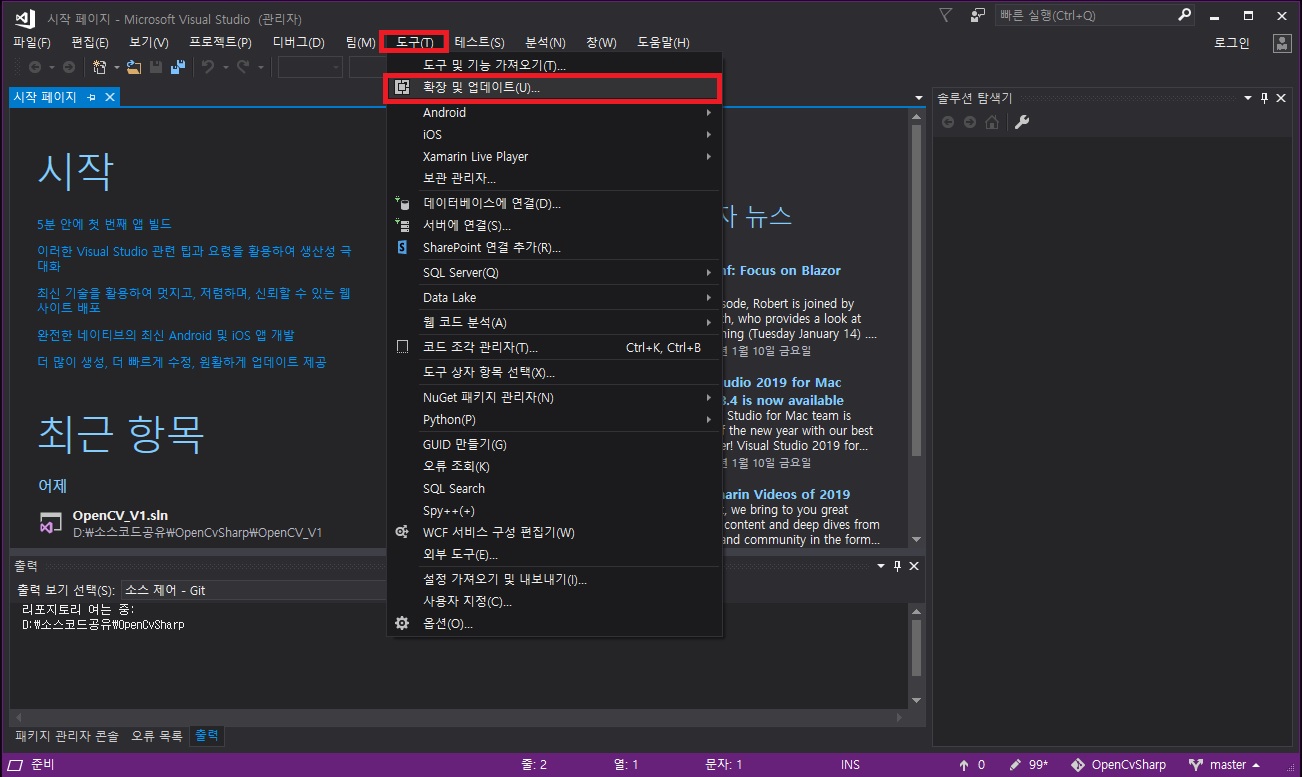This screenshot has height=777, width=1302.
Task: Pin the 출력 output panel
Action: [x=897, y=566]
